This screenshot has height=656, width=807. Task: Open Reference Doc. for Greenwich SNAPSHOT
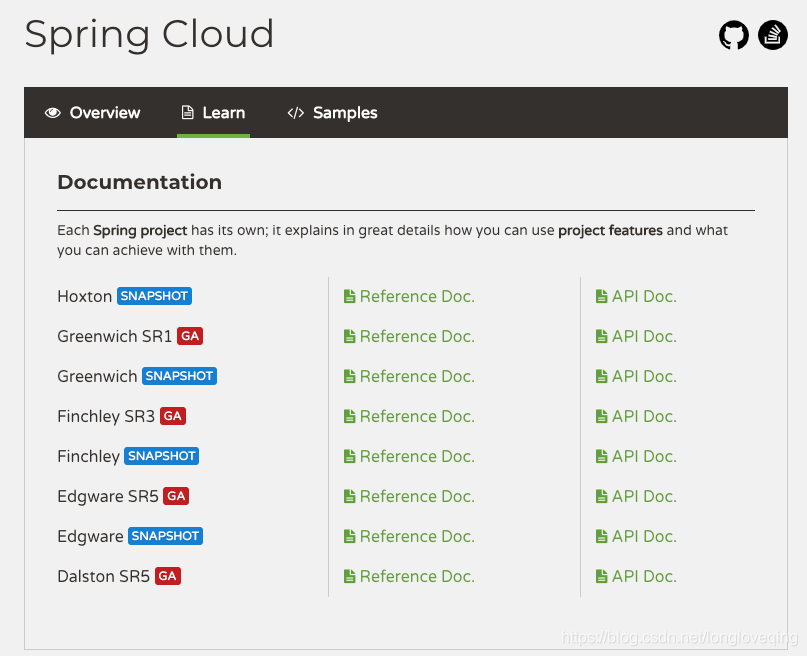[x=409, y=377]
